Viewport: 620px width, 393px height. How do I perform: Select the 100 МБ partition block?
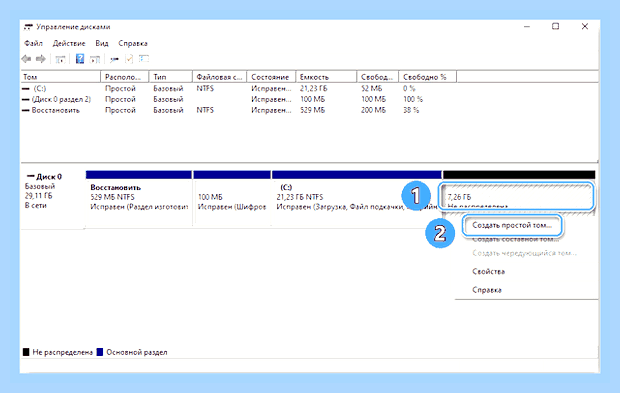232,198
